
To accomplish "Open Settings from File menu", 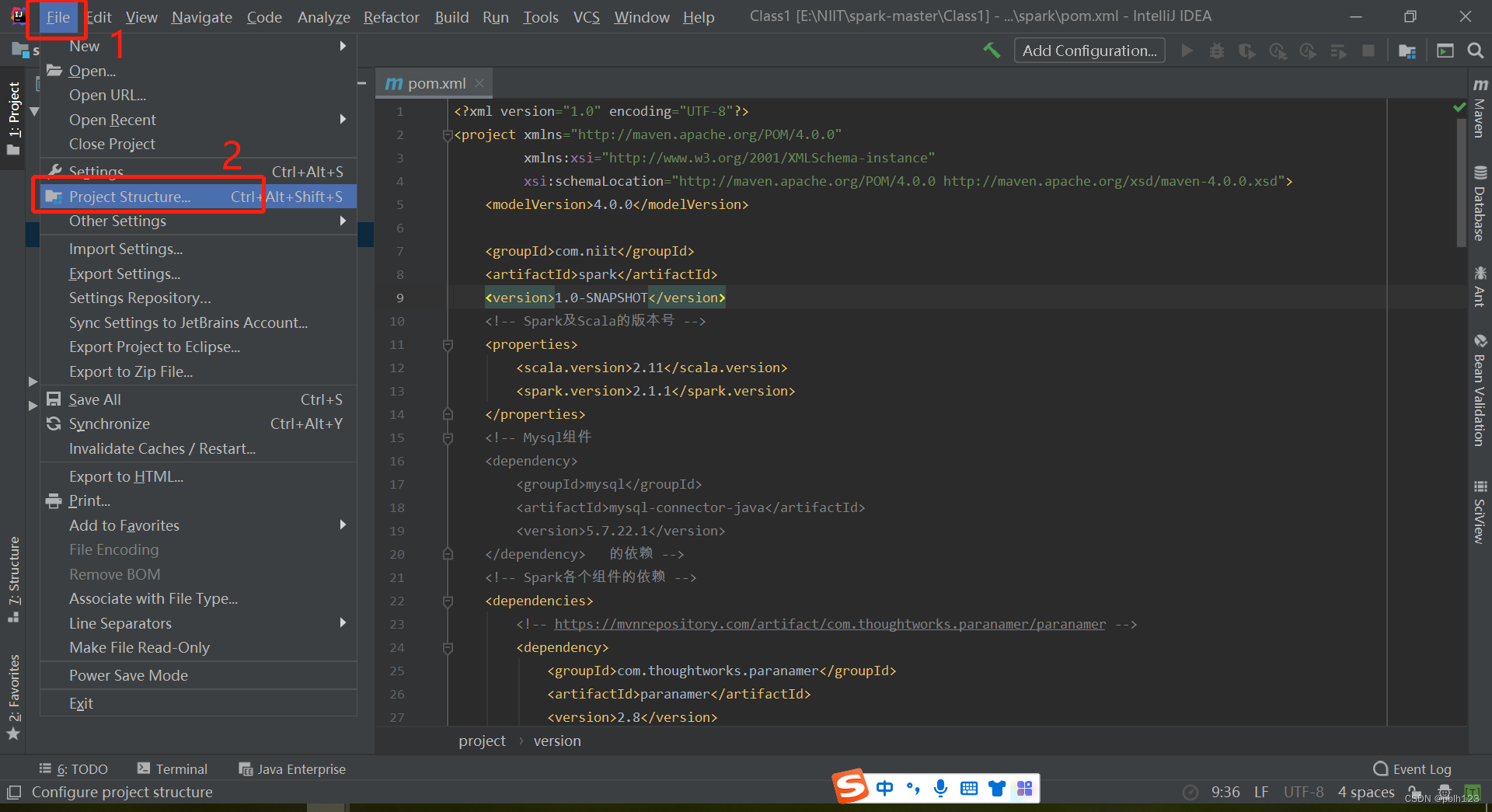I will (198, 172).
